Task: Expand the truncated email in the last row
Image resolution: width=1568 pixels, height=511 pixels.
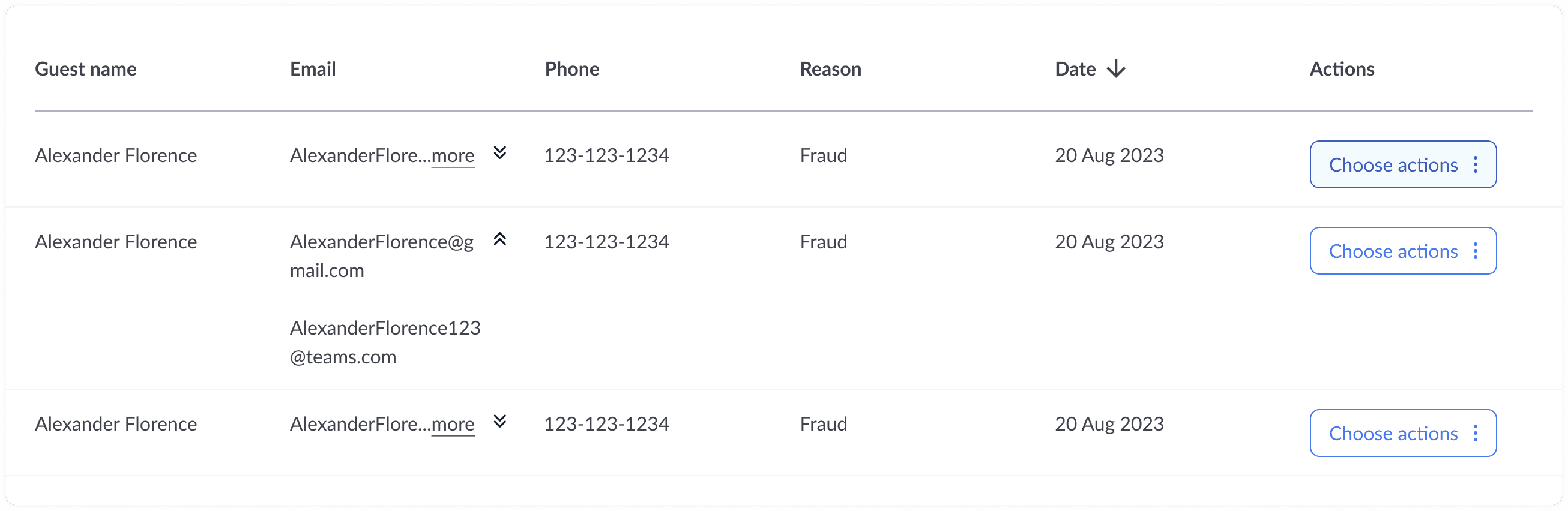Action: point(499,422)
